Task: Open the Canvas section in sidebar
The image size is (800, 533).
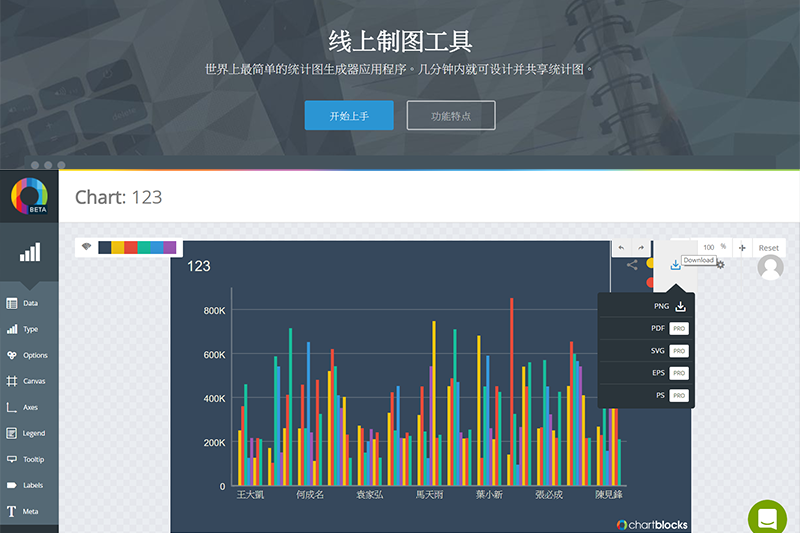Action: click(29, 381)
